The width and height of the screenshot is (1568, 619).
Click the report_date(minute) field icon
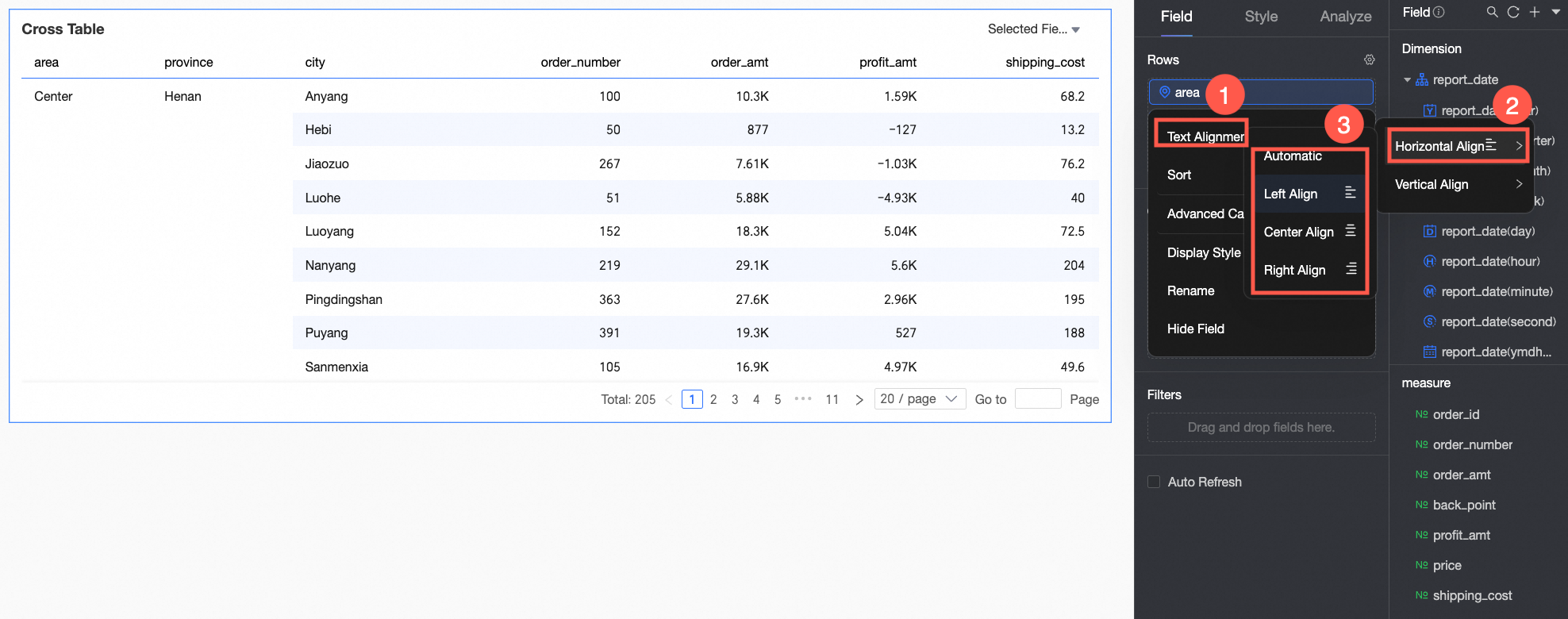click(1429, 291)
